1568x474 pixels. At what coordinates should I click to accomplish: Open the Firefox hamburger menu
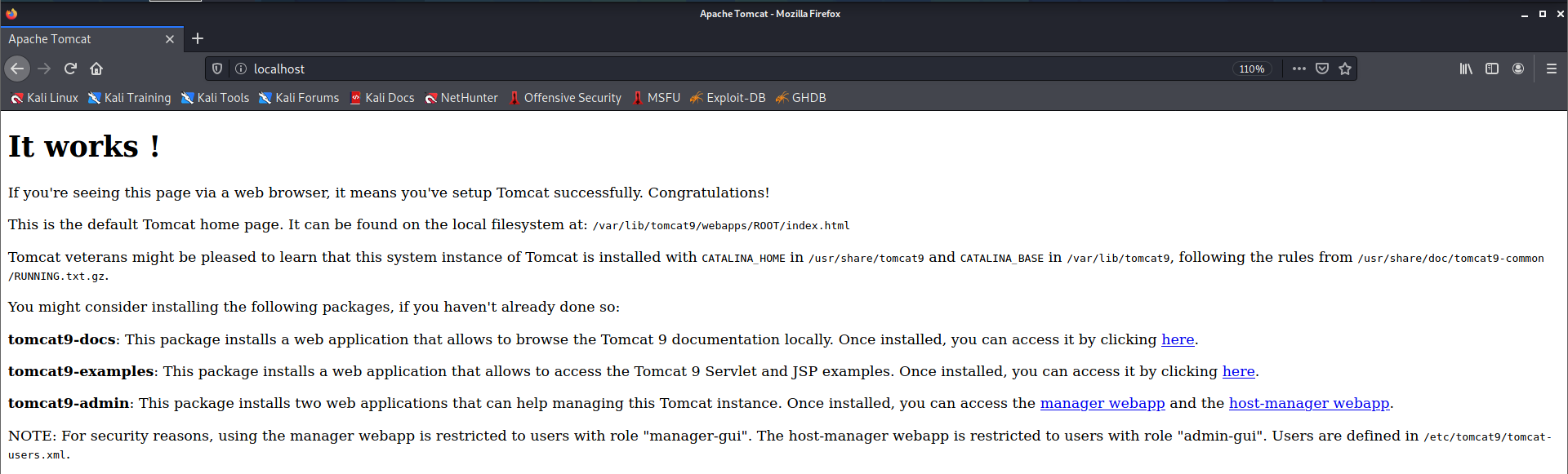(x=1552, y=69)
